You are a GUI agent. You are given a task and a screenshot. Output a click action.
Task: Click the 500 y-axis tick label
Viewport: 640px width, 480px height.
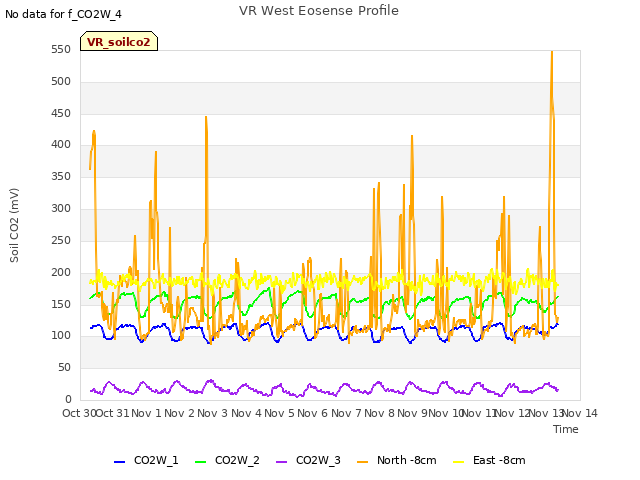[61, 81]
